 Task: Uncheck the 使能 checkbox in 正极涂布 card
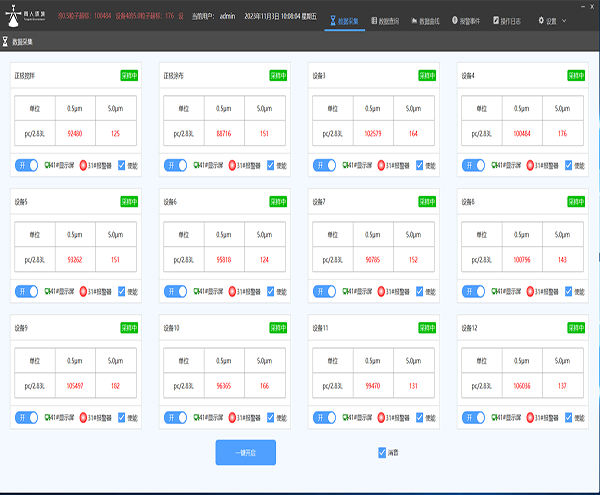[271, 165]
